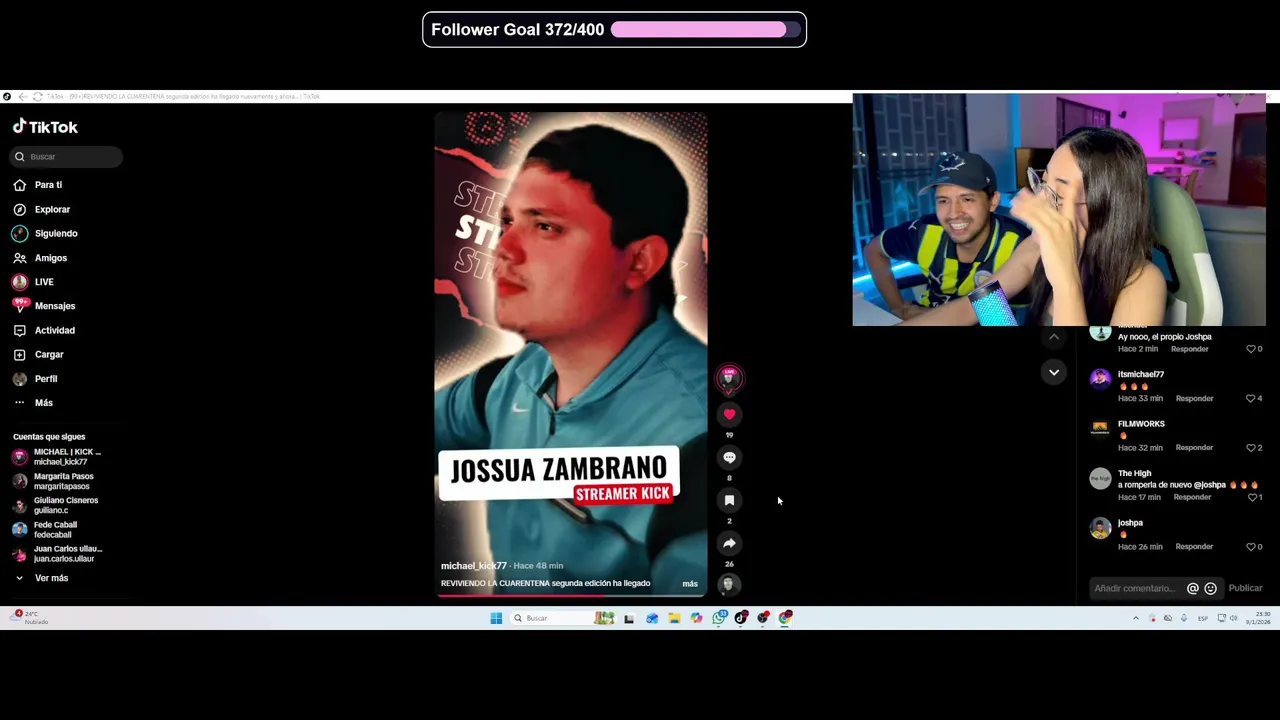Click the ESP language indicator
Screen dimensions: 1280x720
[1202, 618]
